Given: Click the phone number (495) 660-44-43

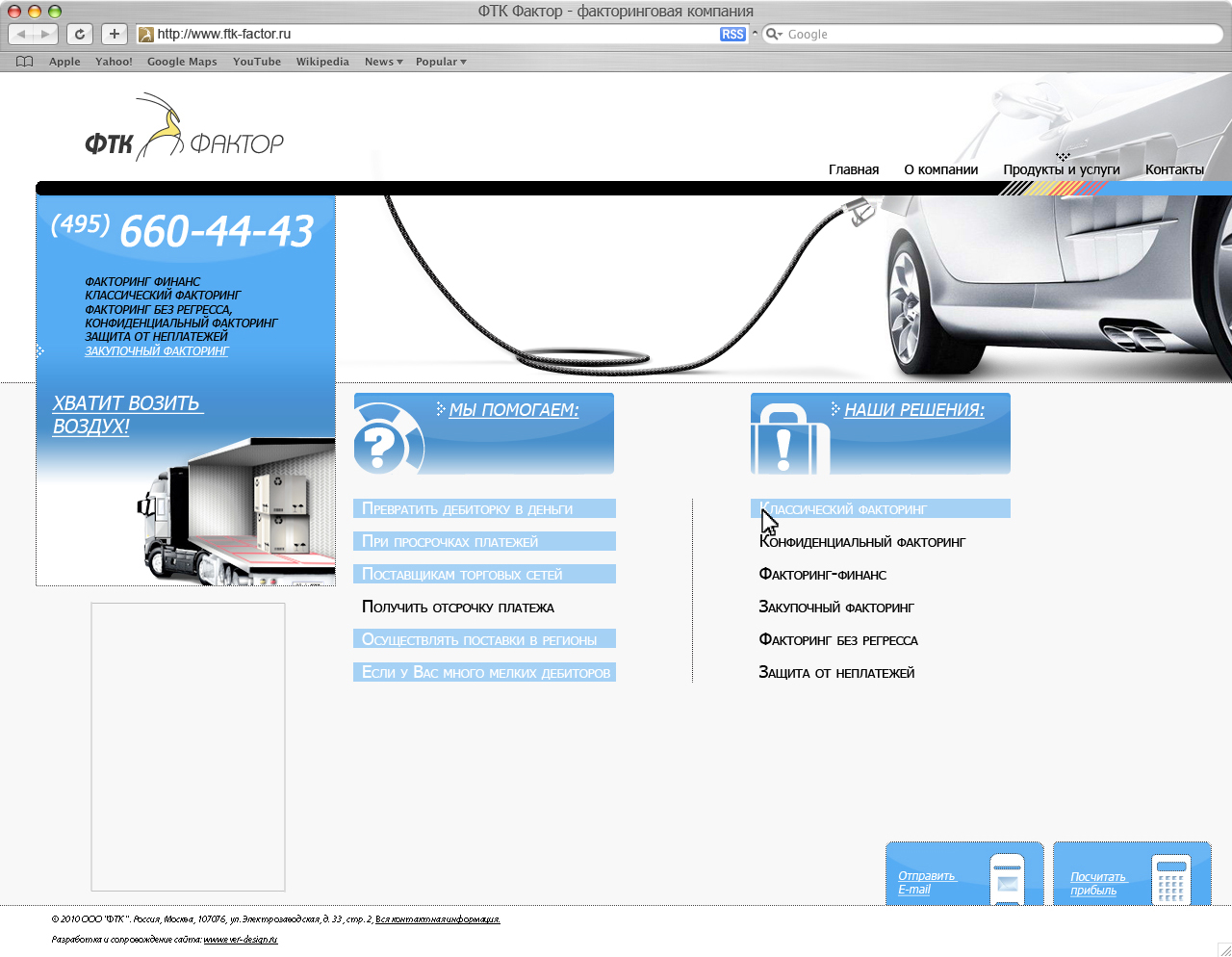Looking at the screenshot, I should coord(183,230).
